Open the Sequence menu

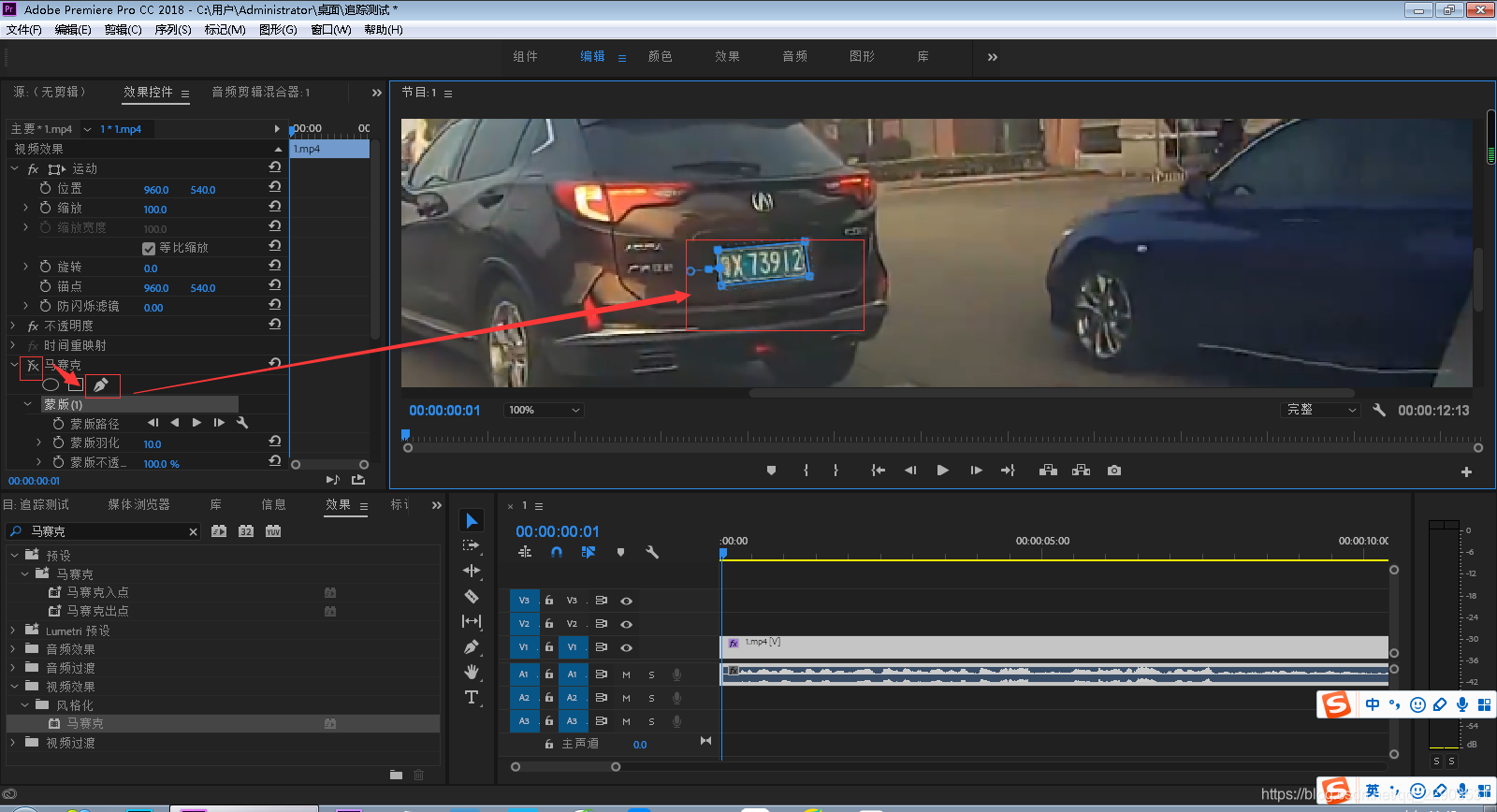coord(172,30)
